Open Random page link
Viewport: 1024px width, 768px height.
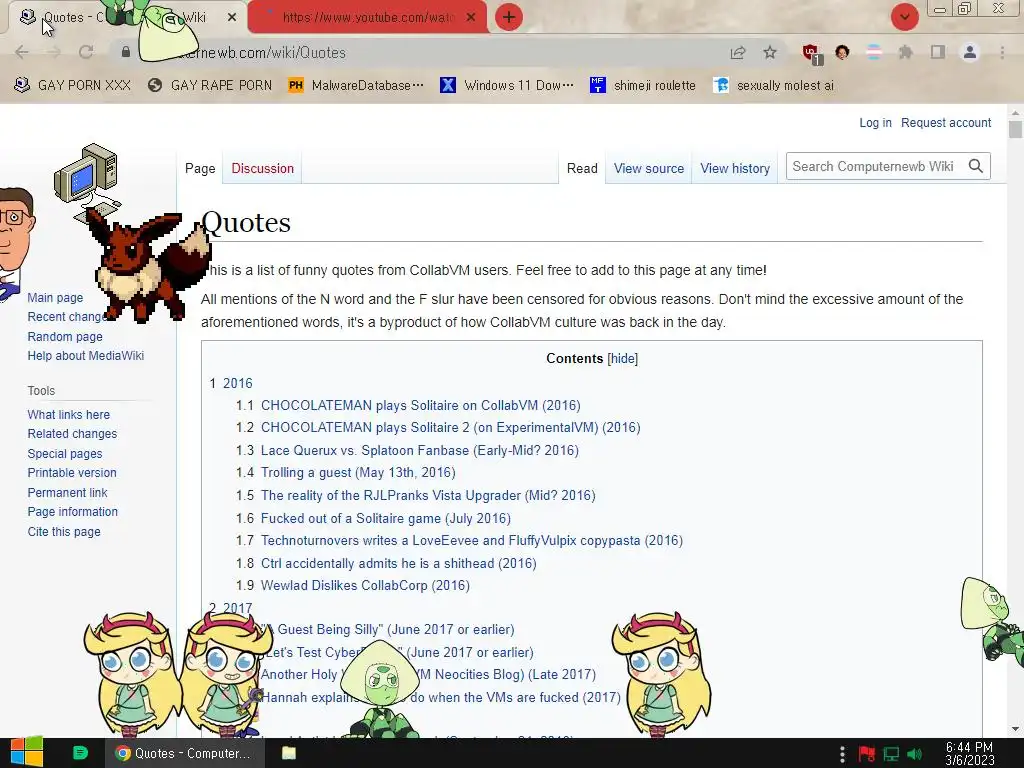[x=65, y=337]
